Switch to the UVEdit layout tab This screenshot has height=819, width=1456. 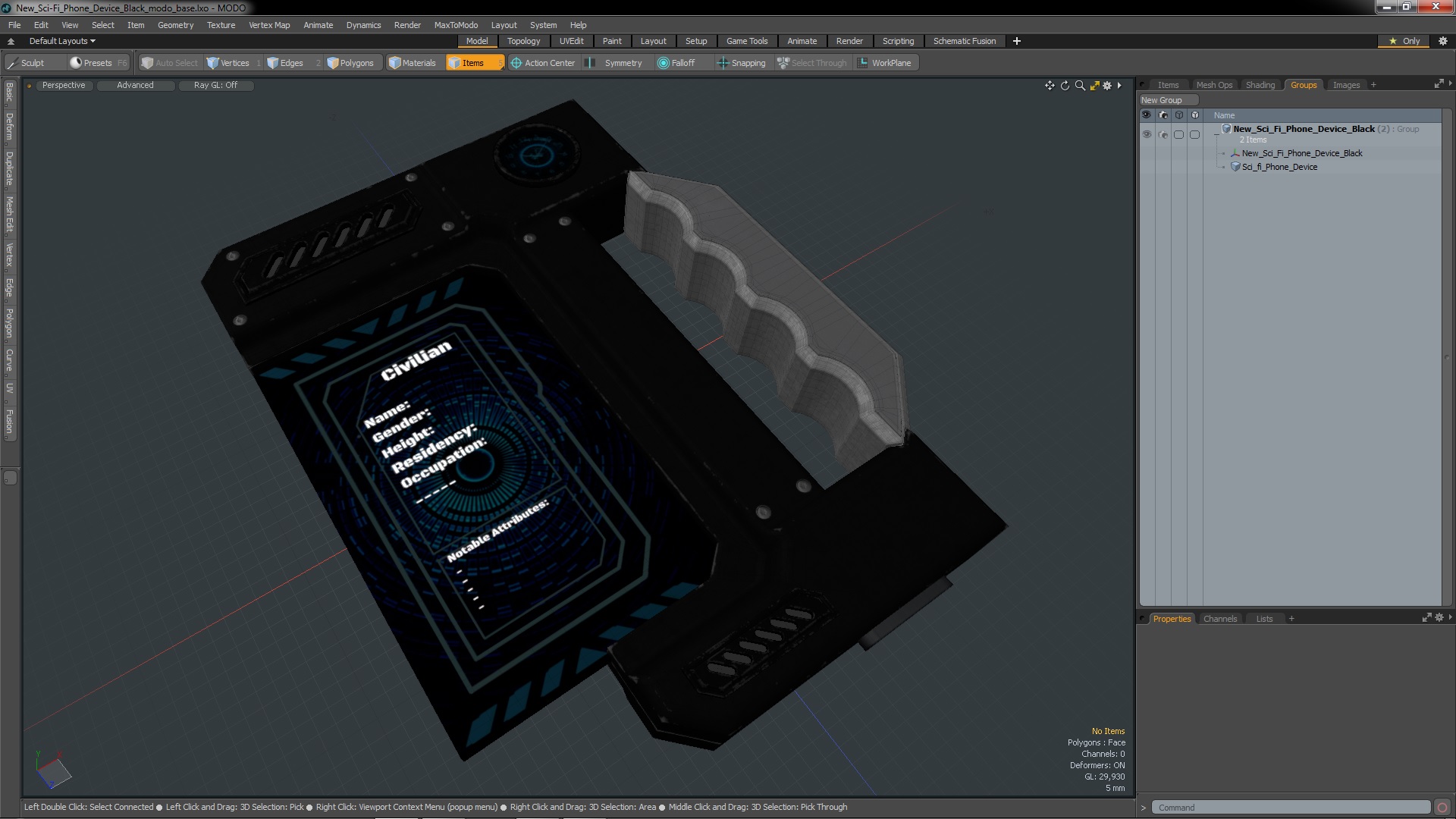click(571, 41)
